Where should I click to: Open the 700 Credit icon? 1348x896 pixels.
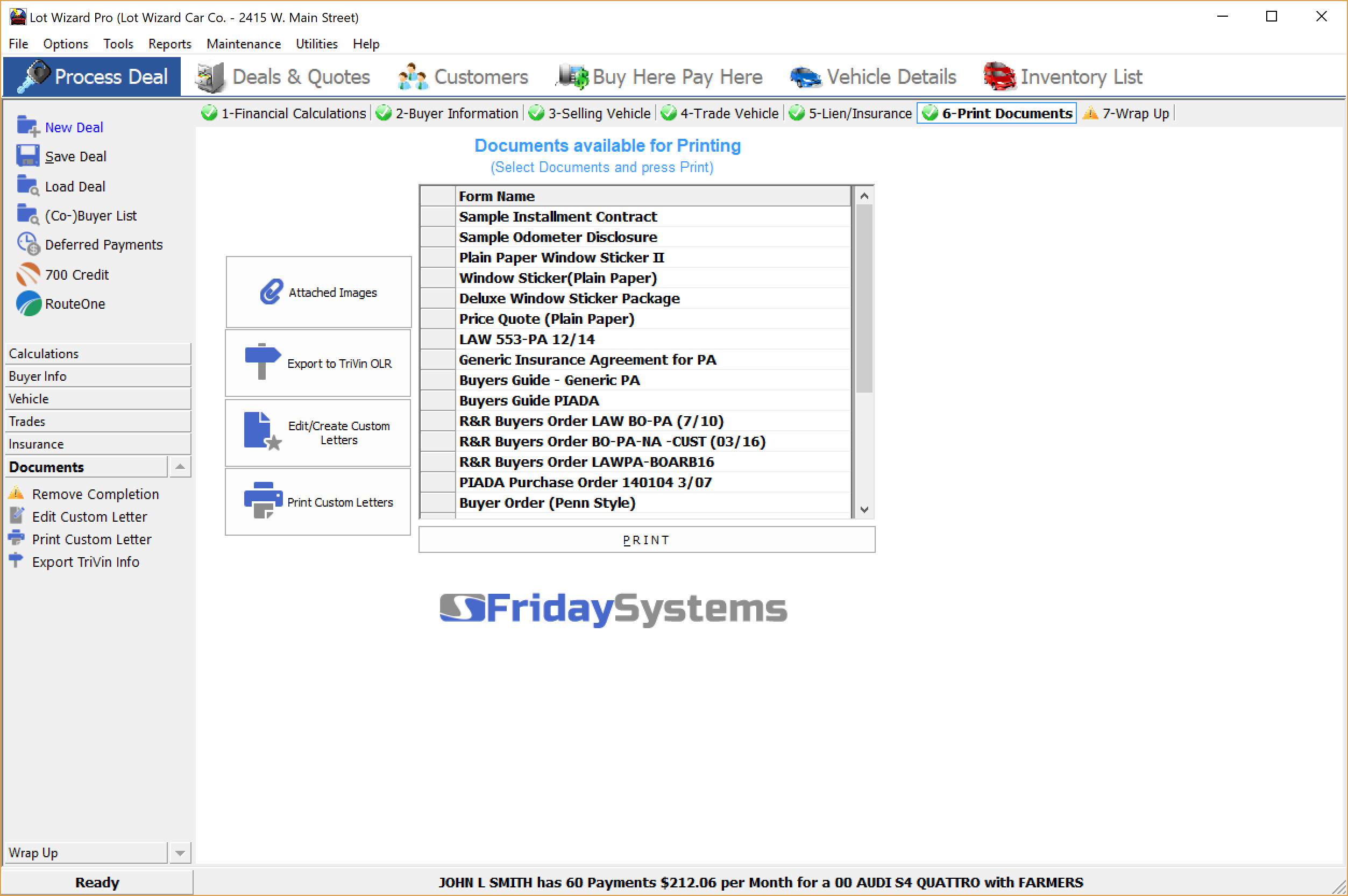[x=28, y=274]
